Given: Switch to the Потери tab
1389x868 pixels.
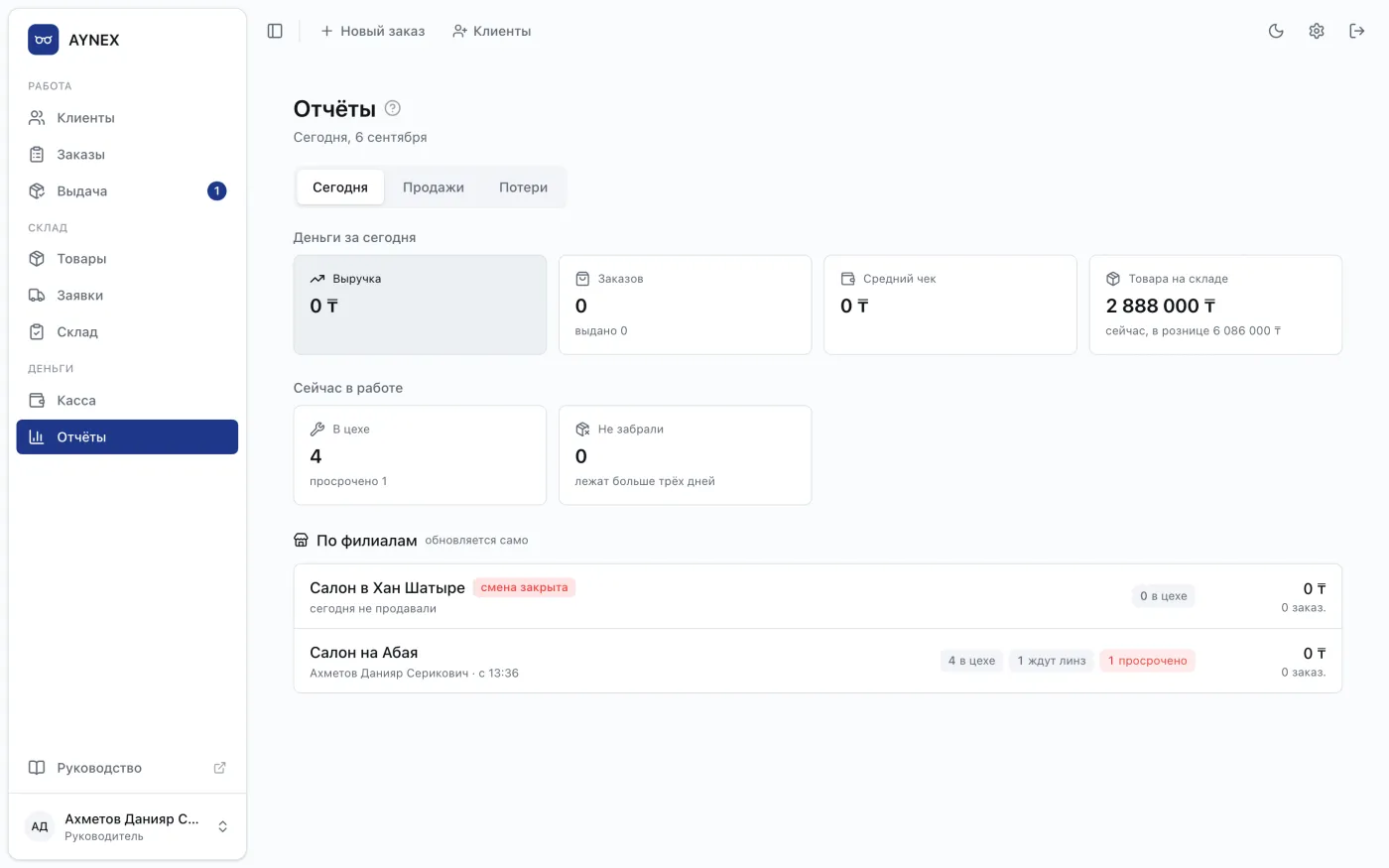Looking at the screenshot, I should click(523, 187).
